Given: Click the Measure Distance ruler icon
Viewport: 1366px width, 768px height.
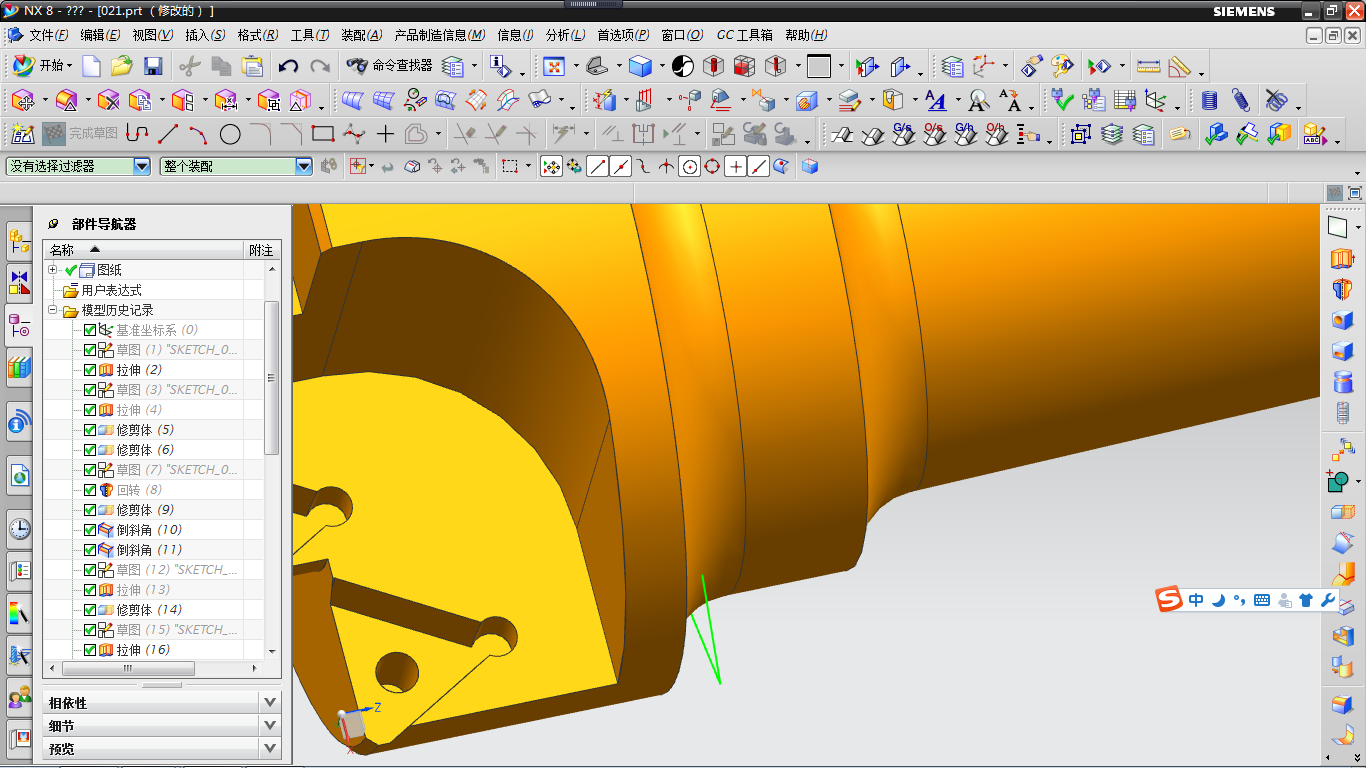Looking at the screenshot, I should tap(1149, 67).
